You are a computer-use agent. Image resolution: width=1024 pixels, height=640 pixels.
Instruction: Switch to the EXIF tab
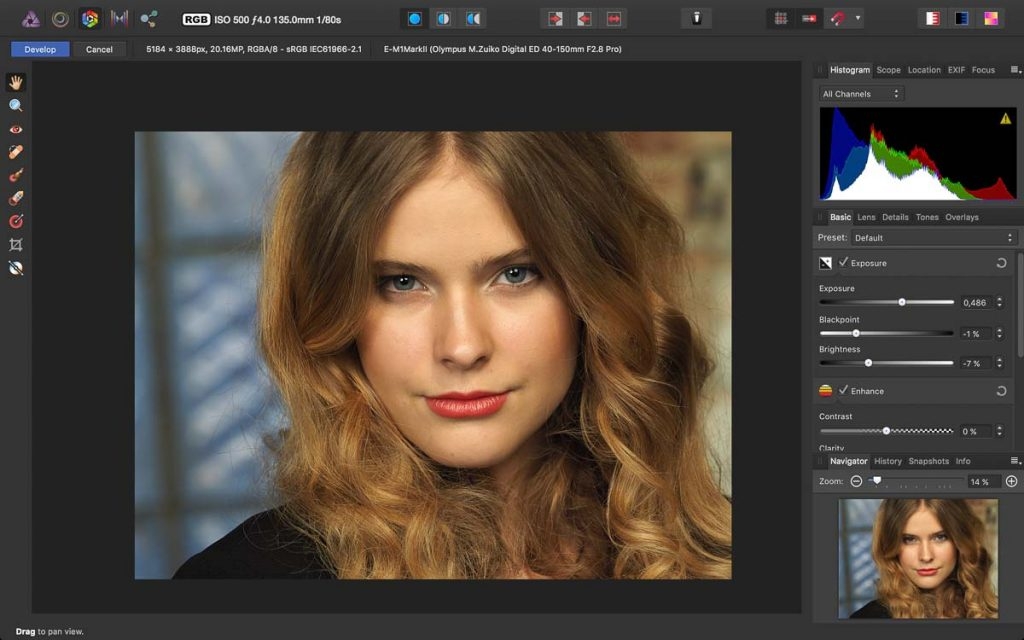(x=956, y=70)
